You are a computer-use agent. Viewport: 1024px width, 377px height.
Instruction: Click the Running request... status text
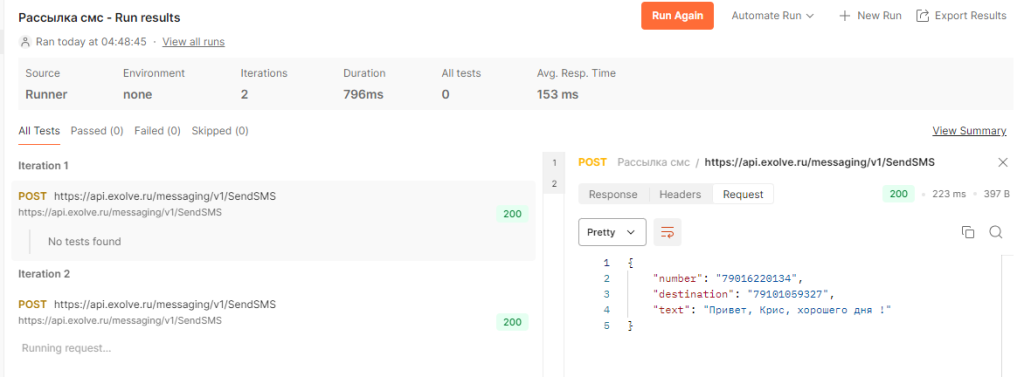(66, 348)
